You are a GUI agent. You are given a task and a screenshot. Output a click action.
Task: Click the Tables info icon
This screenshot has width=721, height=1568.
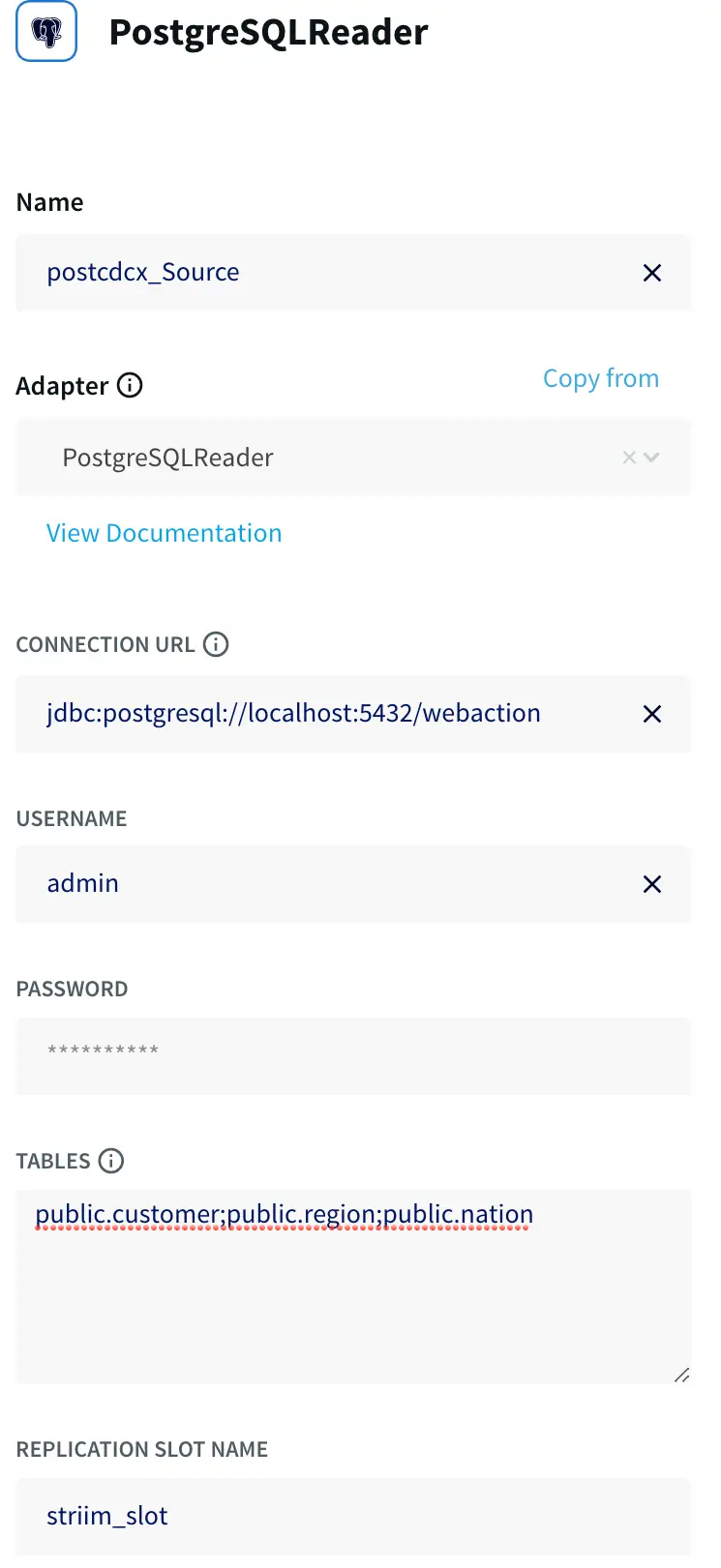point(111,1161)
